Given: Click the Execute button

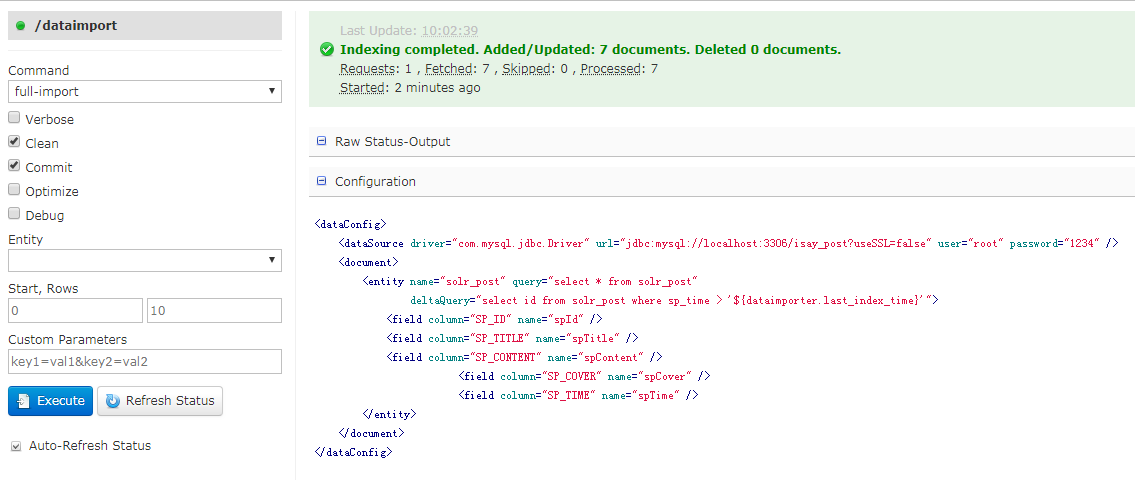Looking at the screenshot, I should (51, 401).
